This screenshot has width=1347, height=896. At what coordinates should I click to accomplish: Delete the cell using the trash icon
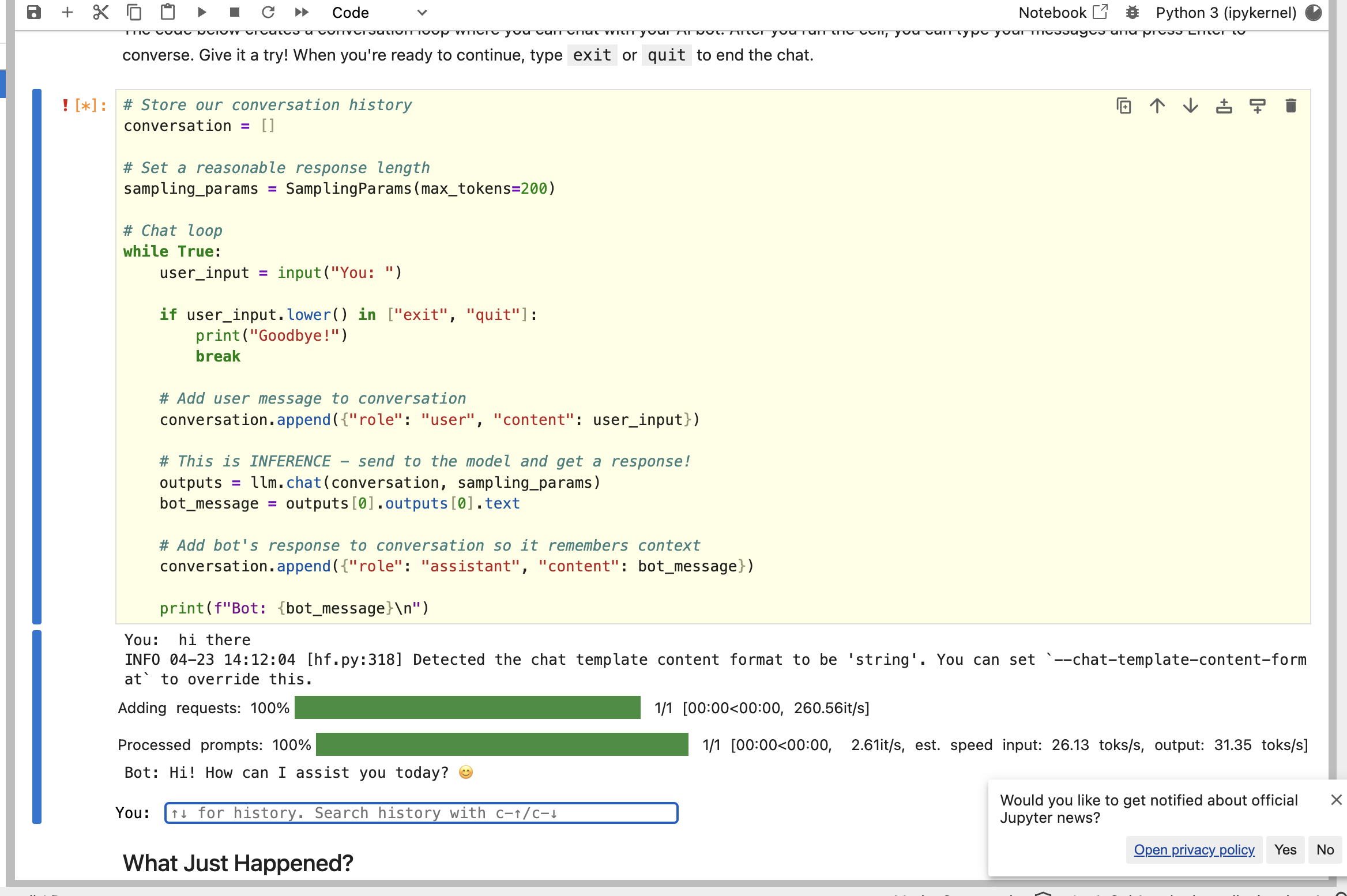(x=1290, y=106)
